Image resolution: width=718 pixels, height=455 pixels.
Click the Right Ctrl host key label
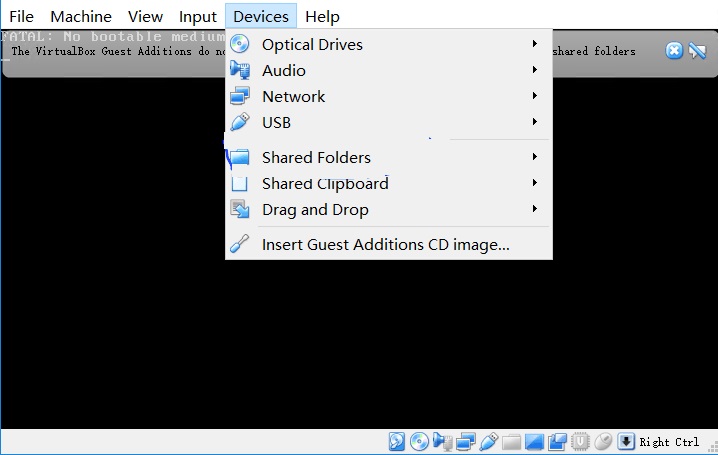click(x=669, y=442)
